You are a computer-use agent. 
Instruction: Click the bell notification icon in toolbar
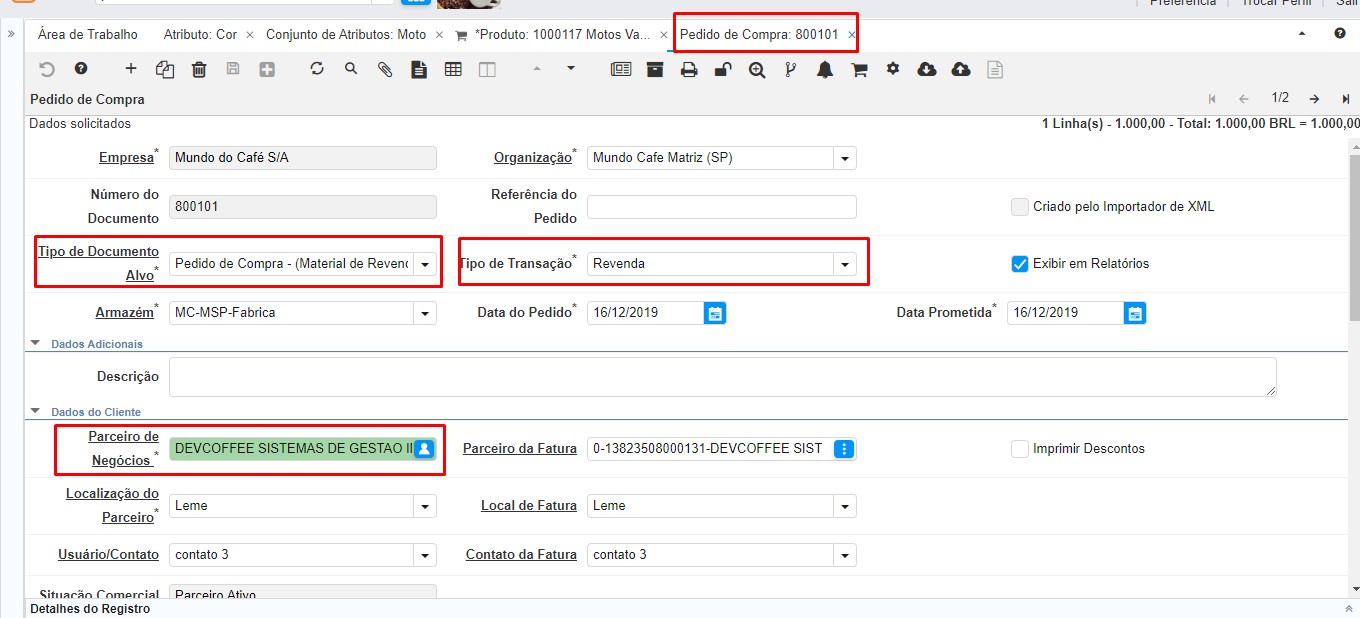pos(825,69)
